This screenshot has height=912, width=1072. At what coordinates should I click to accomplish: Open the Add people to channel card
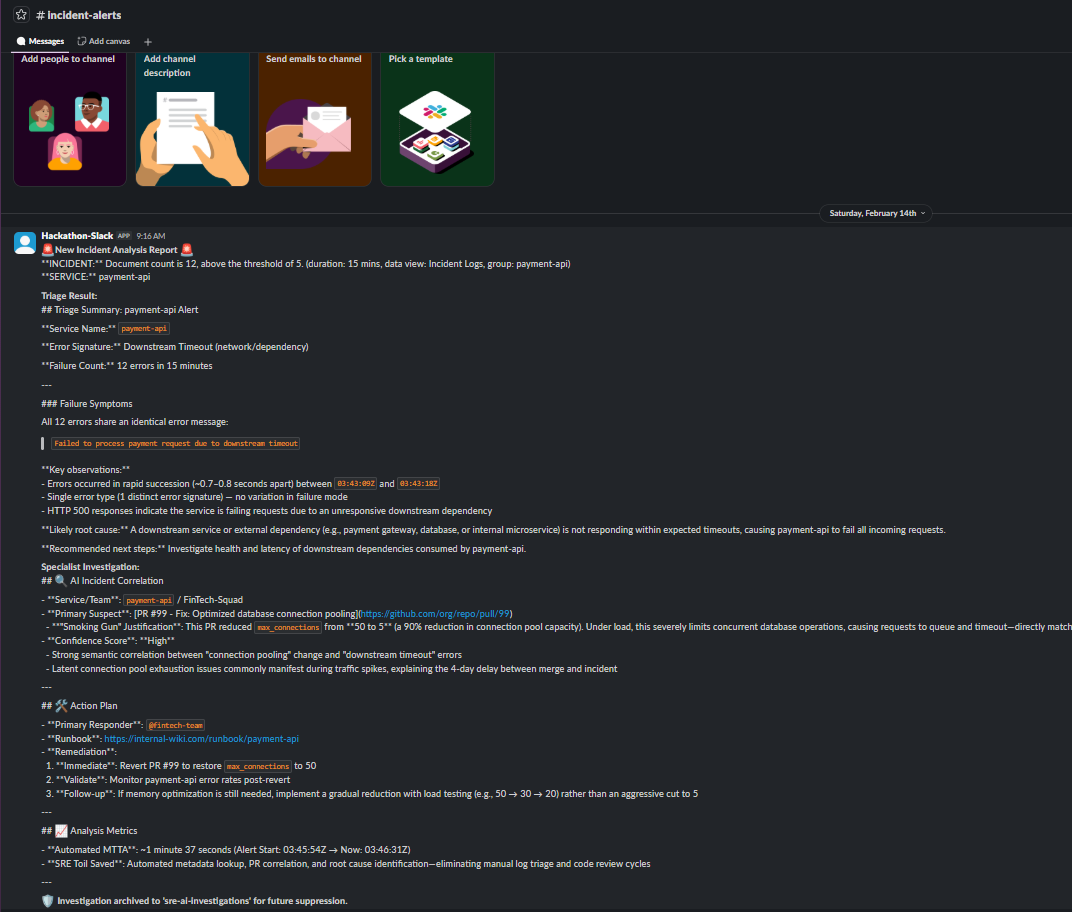[70, 119]
